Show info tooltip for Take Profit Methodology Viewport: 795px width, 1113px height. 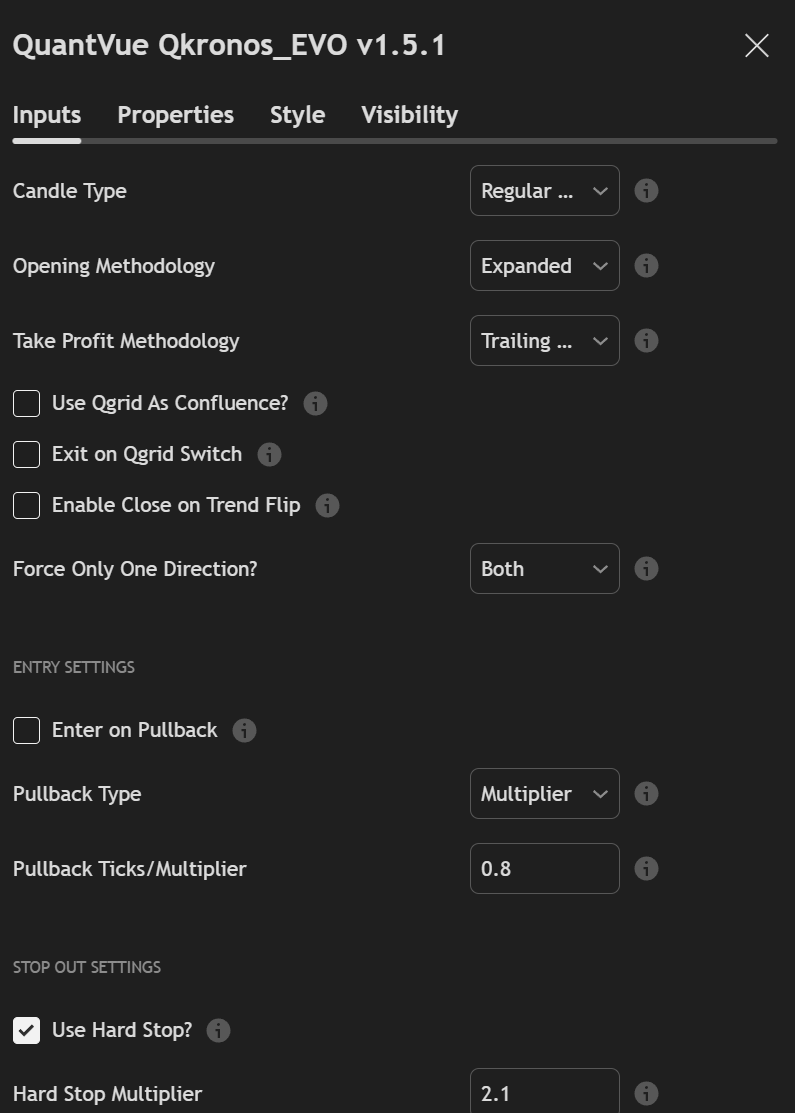[647, 341]
